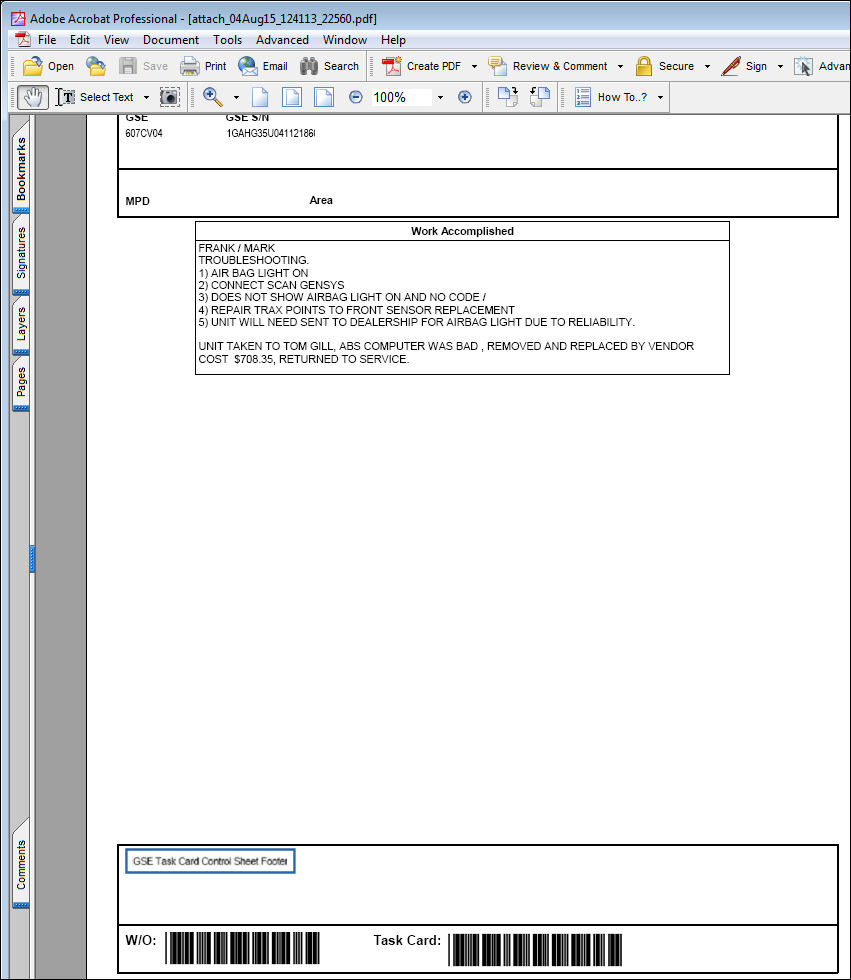Click the Print button
The image size is (851, 980).
click(x=204, y=66)
